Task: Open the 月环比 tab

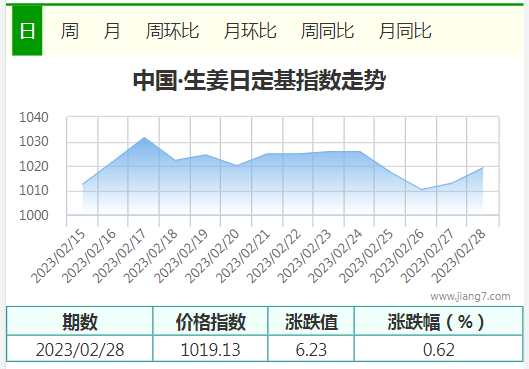Action: [250, 31]
